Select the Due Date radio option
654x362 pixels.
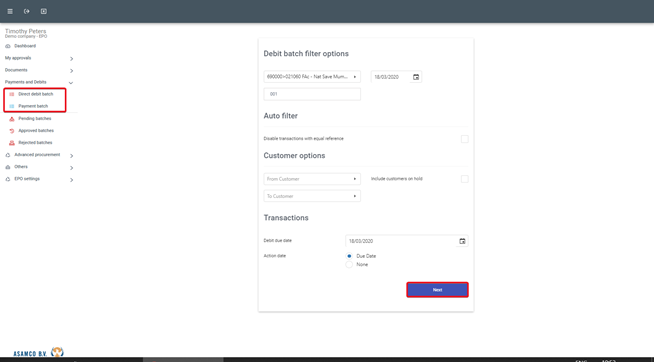349,256
